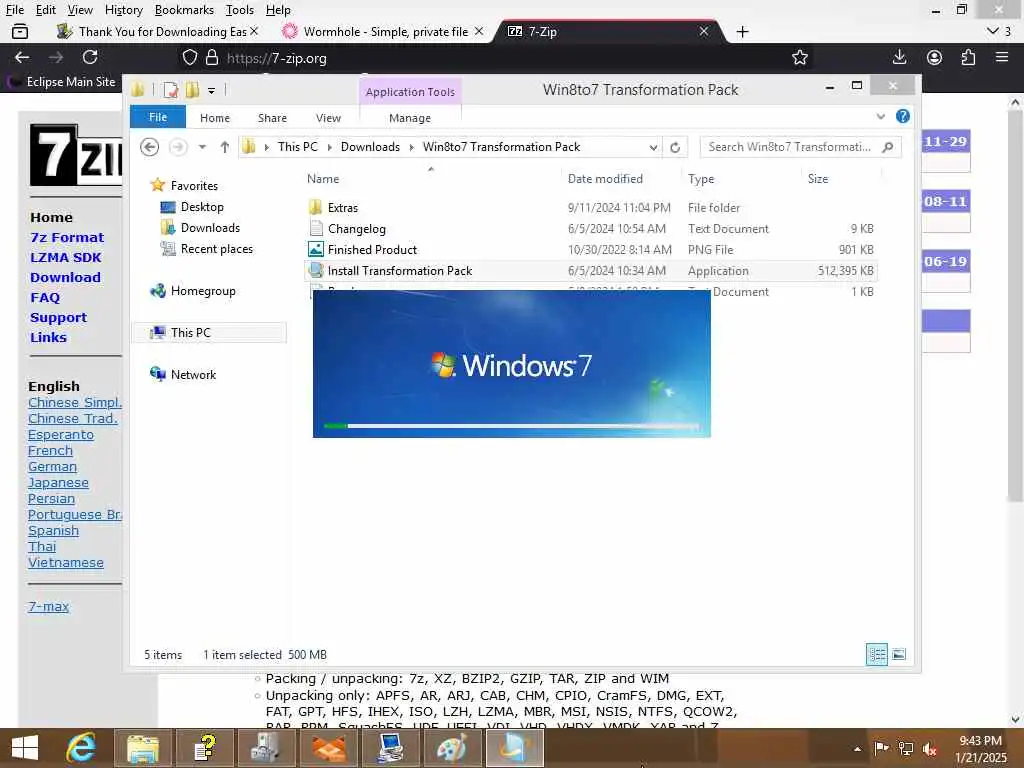This screenshot has width=1024, height=768.
Task: Open the LZMA SDK link
Action: [65, 257]
